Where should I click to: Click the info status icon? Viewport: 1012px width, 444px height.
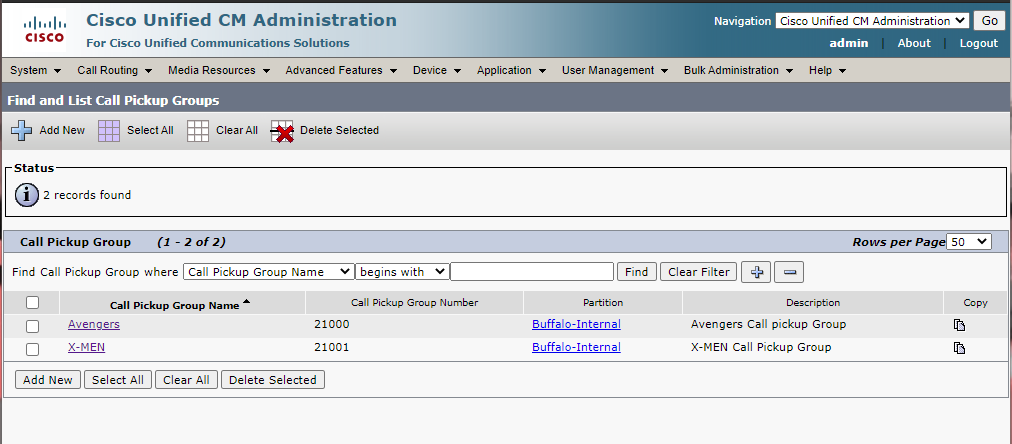tap(26, 194)
